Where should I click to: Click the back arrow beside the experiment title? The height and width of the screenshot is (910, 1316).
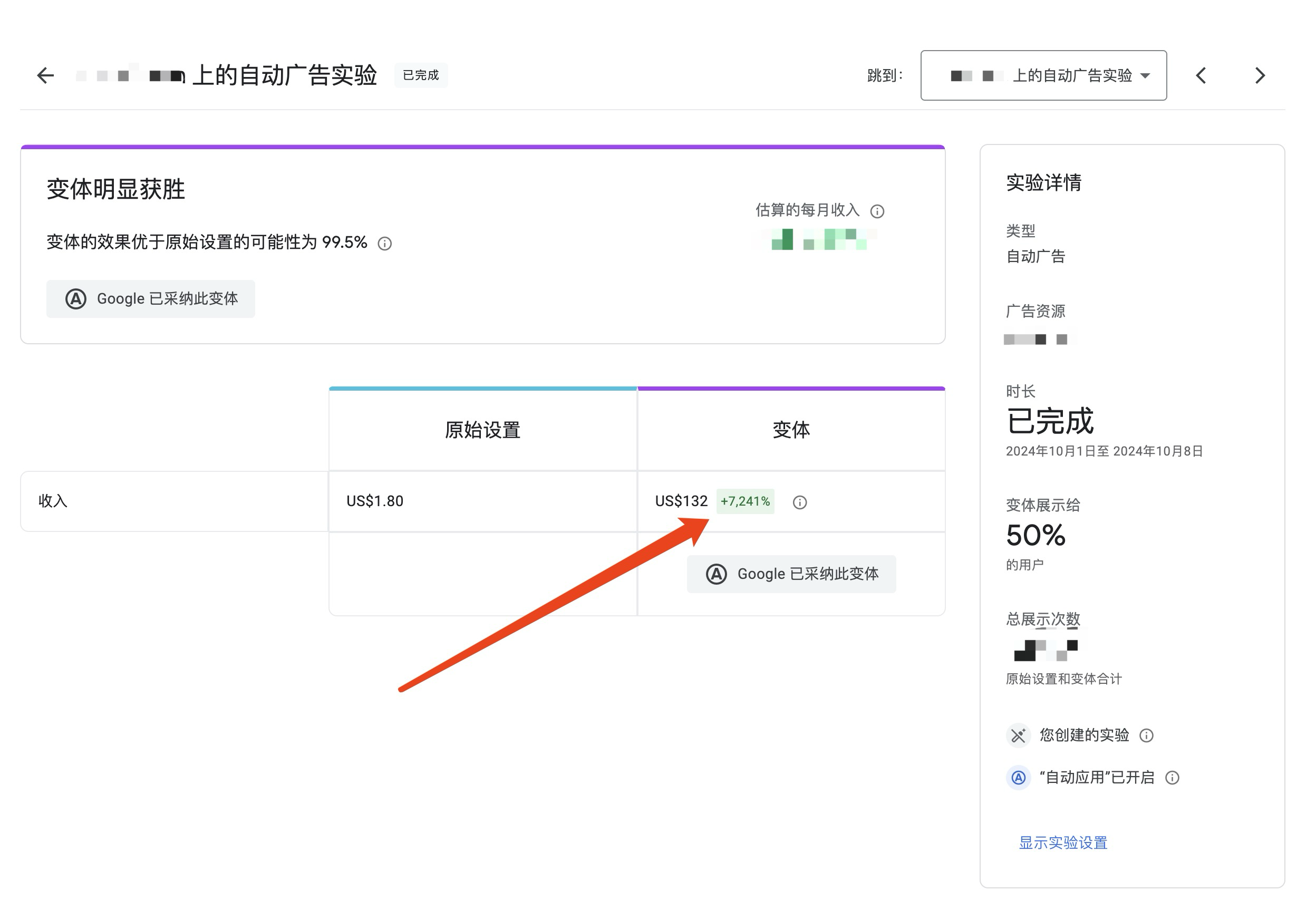point(45,75)
